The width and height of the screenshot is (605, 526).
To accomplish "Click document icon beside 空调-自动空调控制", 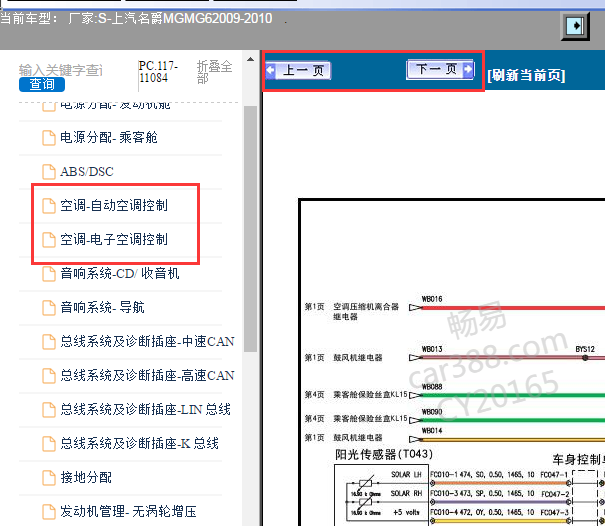I will click(49, 206).
